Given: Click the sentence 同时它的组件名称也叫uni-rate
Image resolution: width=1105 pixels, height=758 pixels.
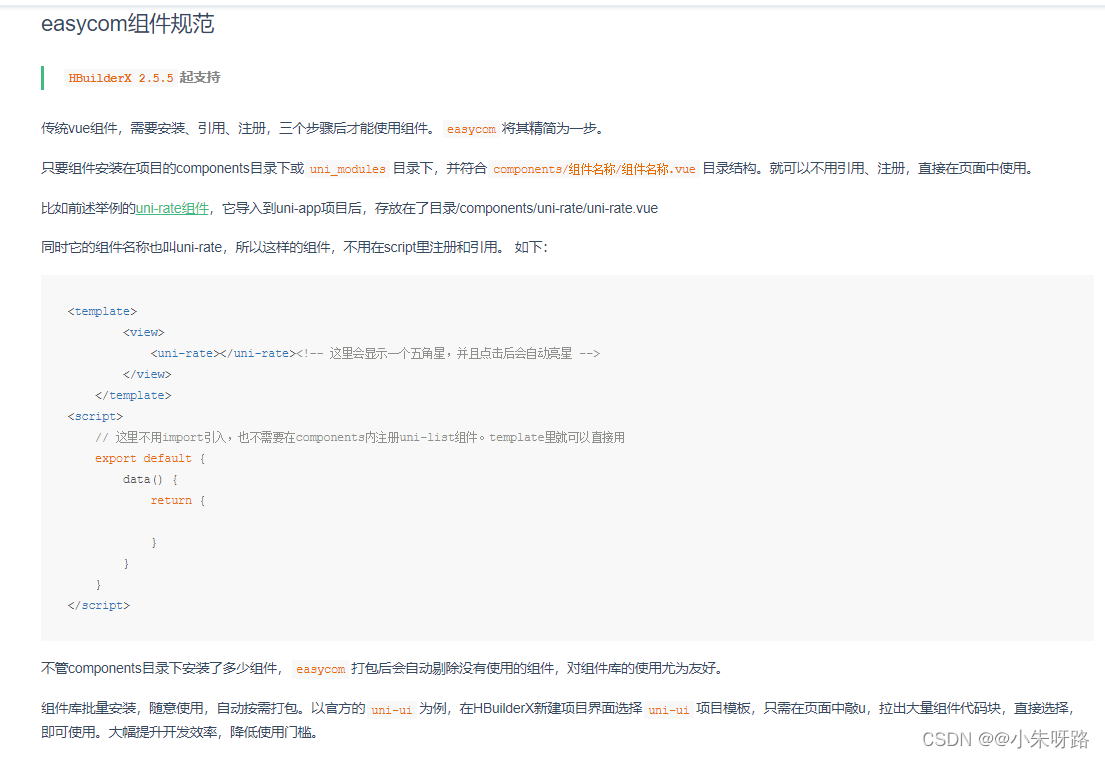Looking at the screenshot, I should pos(131,247).
